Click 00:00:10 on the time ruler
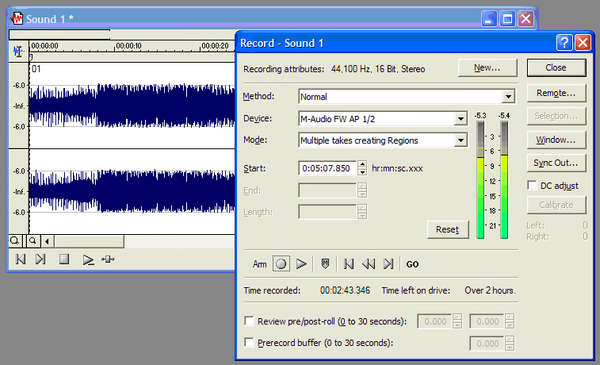This screenshot has height=365, width=600. pyautogui.click(x=129, y=46)
